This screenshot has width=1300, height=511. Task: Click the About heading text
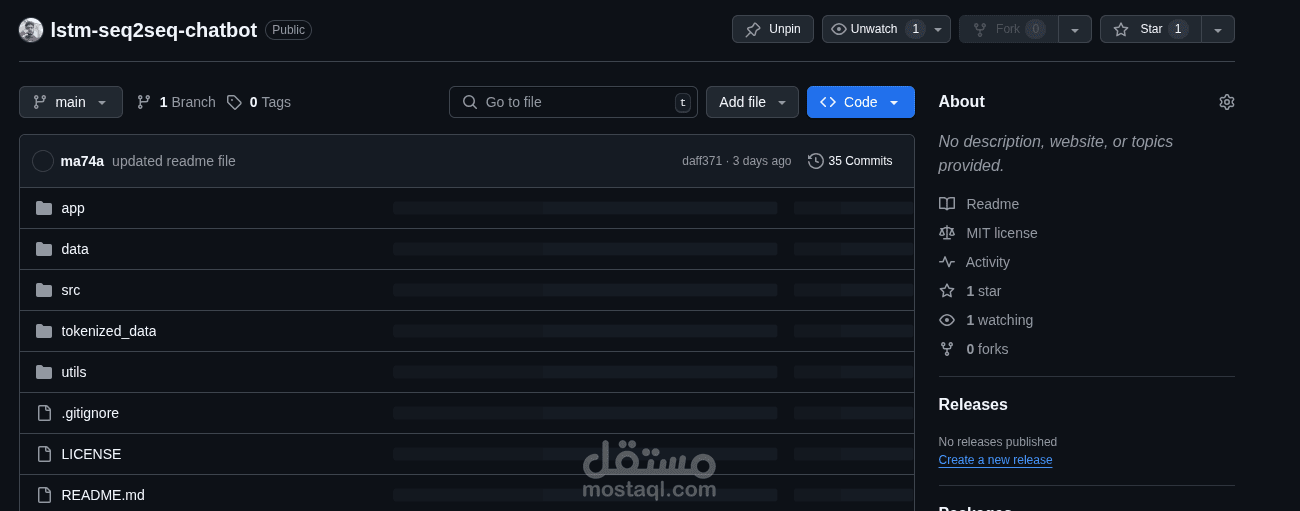pyautogui.click(x=961, y=102)
